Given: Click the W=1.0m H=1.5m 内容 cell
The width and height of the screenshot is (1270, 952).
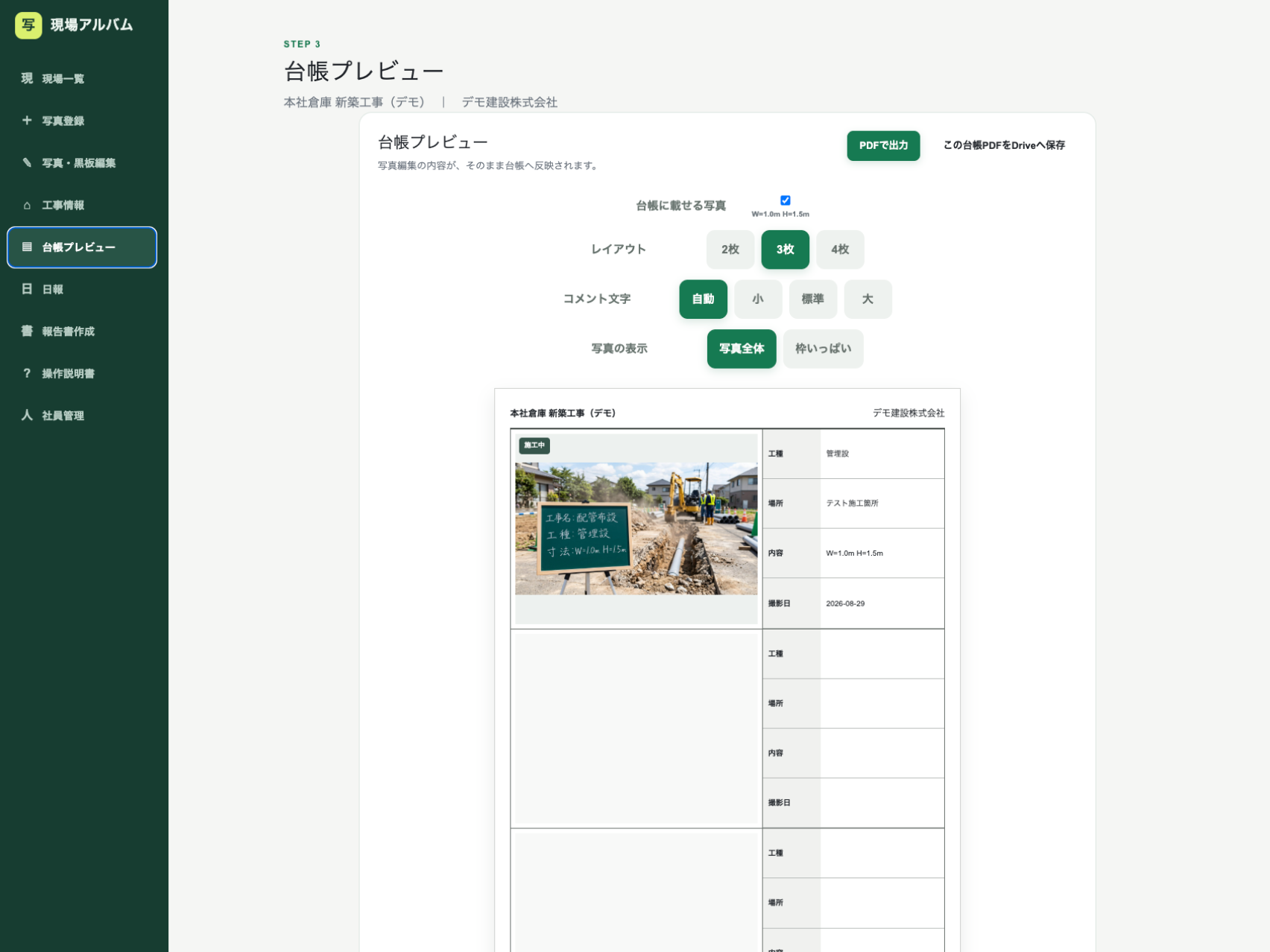Looking at the screenshot, I should pos(882,553).
